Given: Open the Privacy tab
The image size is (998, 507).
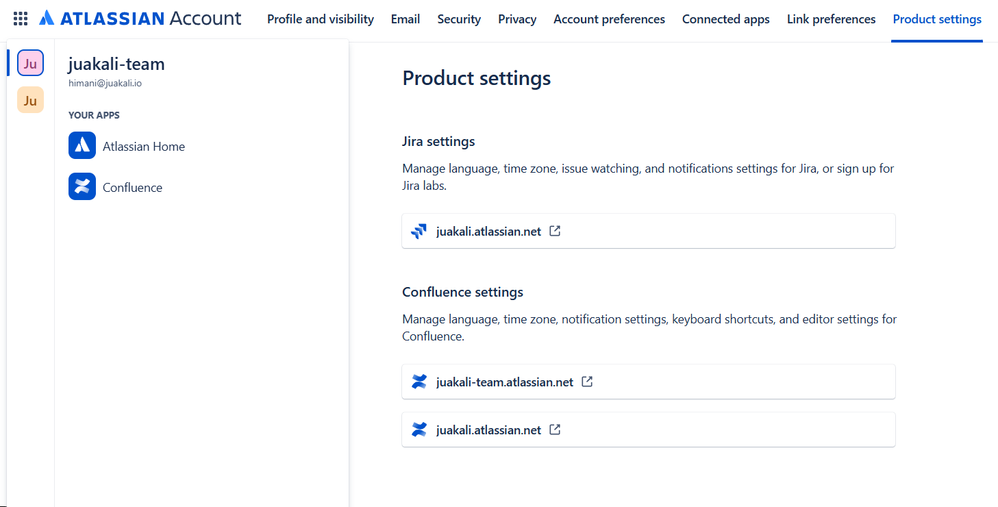Looking at the screenshot, I should [x=517, y=19].
